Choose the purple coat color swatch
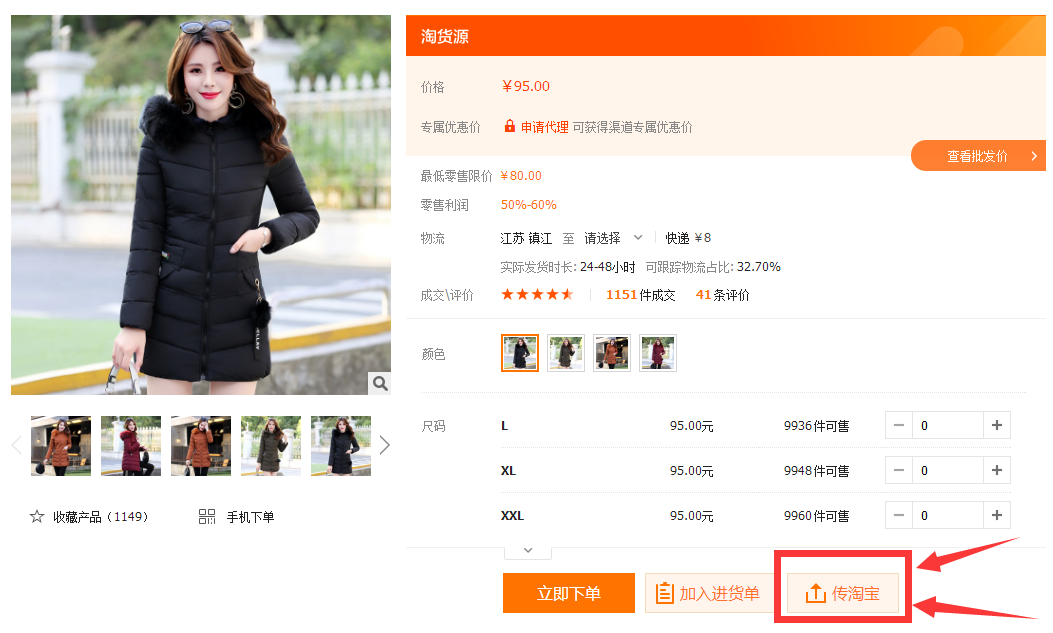The height and width of the screenshot is (633, 1053). pos(658,353)
